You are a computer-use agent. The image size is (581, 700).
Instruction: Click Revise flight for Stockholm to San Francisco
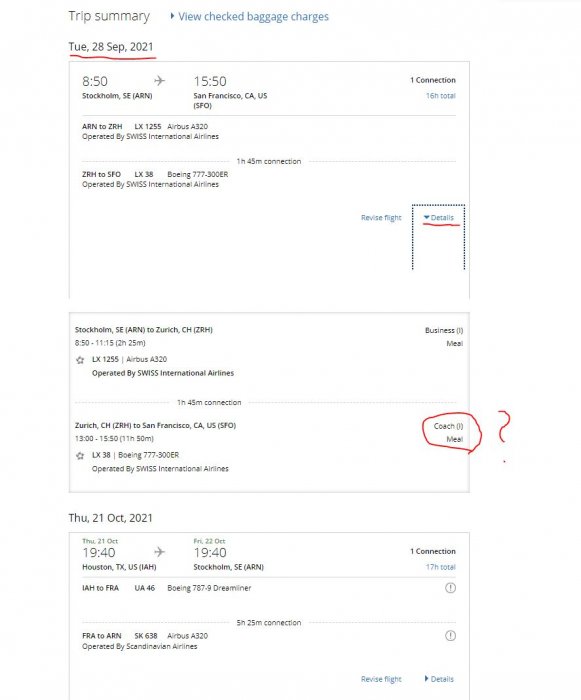coord(381,217)
